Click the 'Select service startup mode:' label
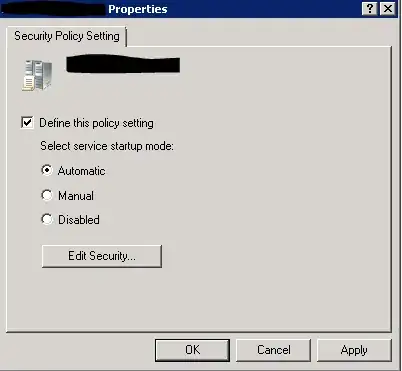 (107, 146)
